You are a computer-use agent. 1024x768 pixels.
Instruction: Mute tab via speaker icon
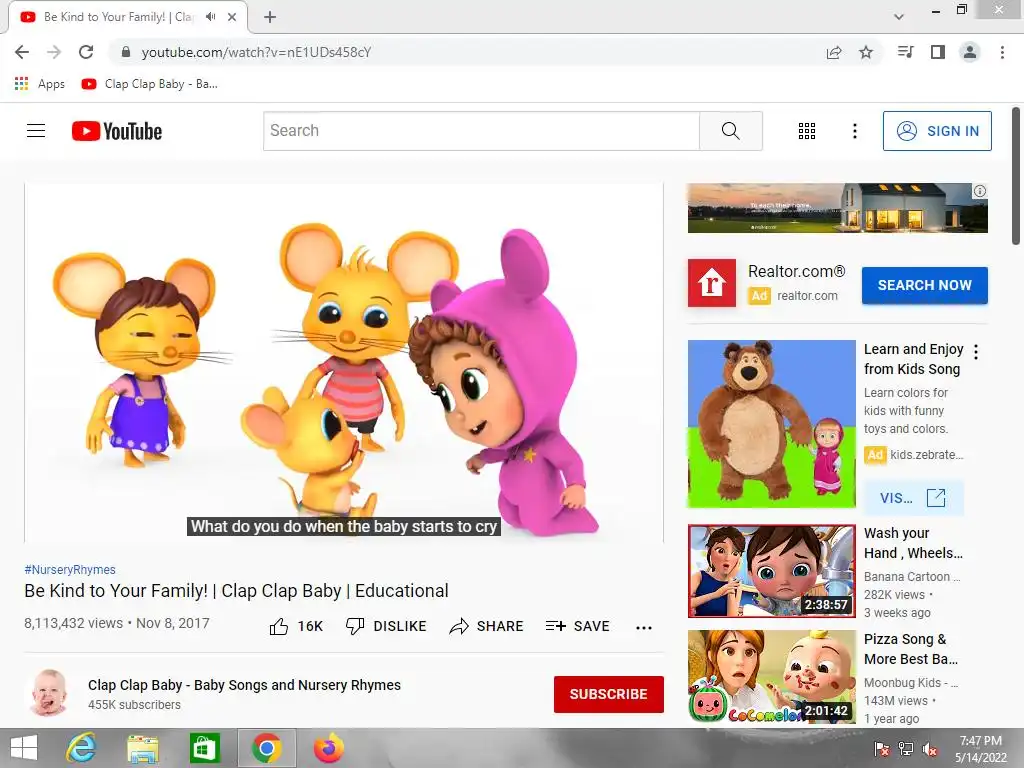click(x=210, y=17)
